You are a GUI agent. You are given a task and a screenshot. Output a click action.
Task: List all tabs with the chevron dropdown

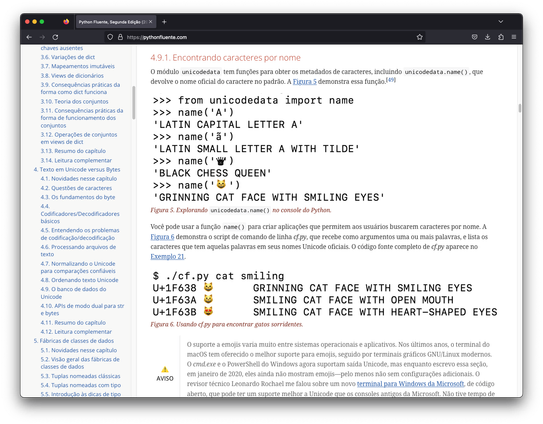(501, 21)
